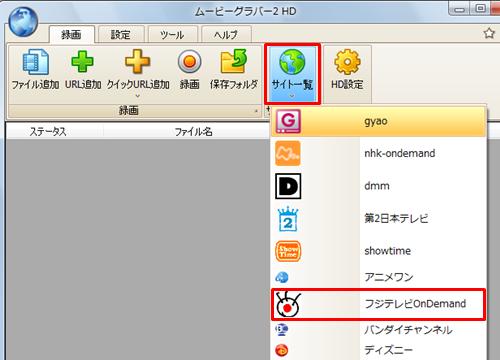Choose dmm in the site menu
Image resolution: width=500 pixels, height=360 pixels.
click(x=379, y=186)
